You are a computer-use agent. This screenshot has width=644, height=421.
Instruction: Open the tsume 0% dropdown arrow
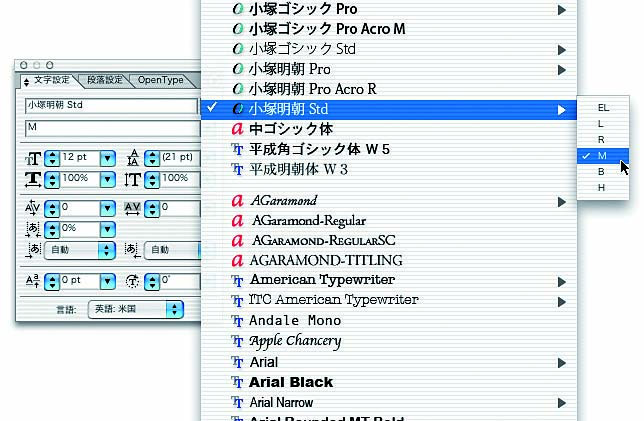(x=108, y=230)
